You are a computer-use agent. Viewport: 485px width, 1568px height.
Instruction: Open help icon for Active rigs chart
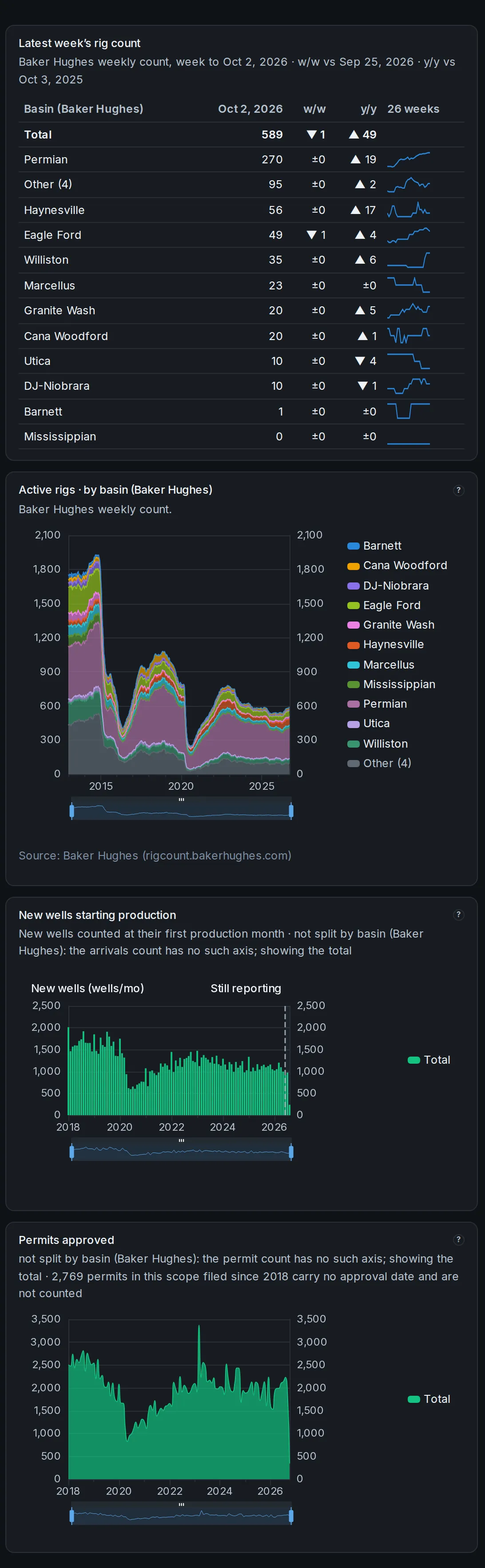[x=459, y=490]
